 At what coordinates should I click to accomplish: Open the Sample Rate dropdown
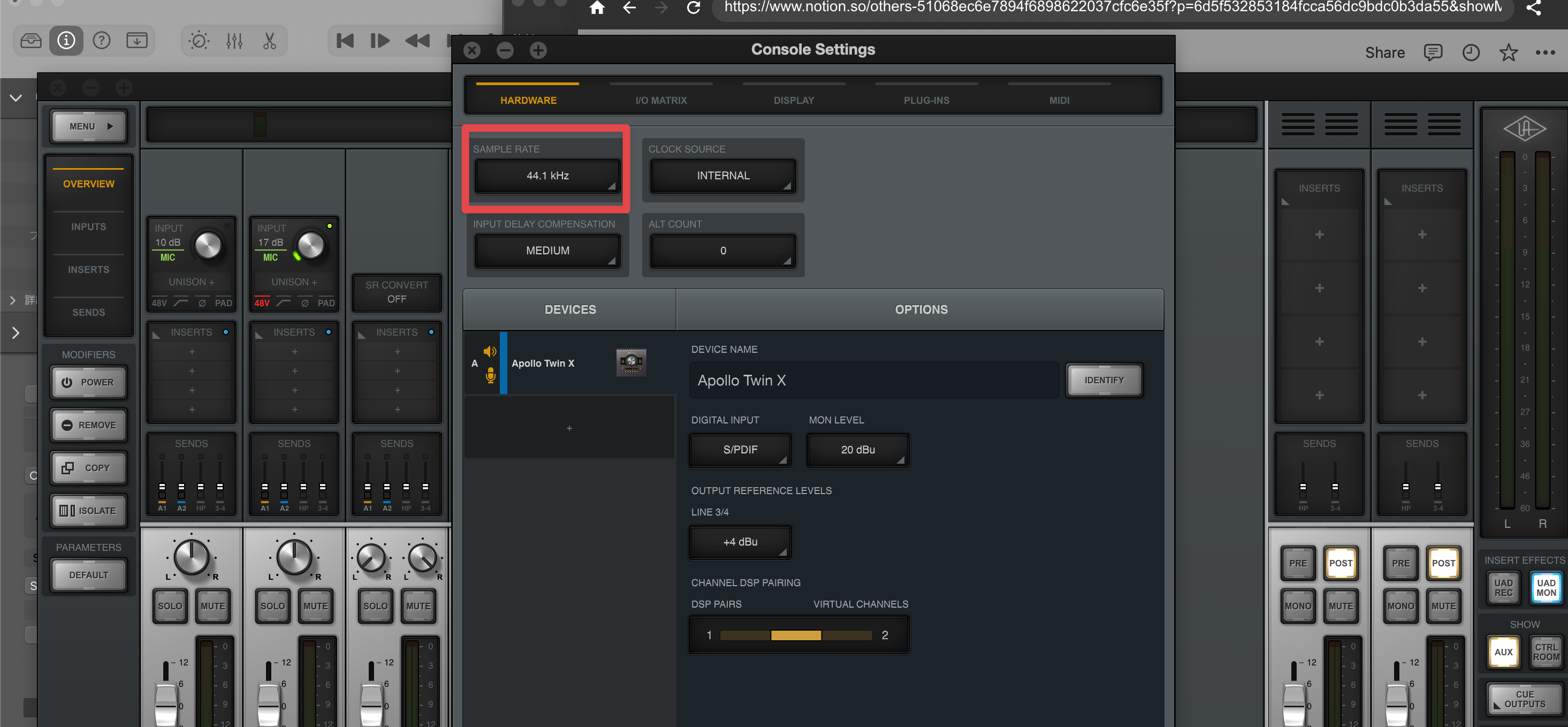tap(547, 176)
